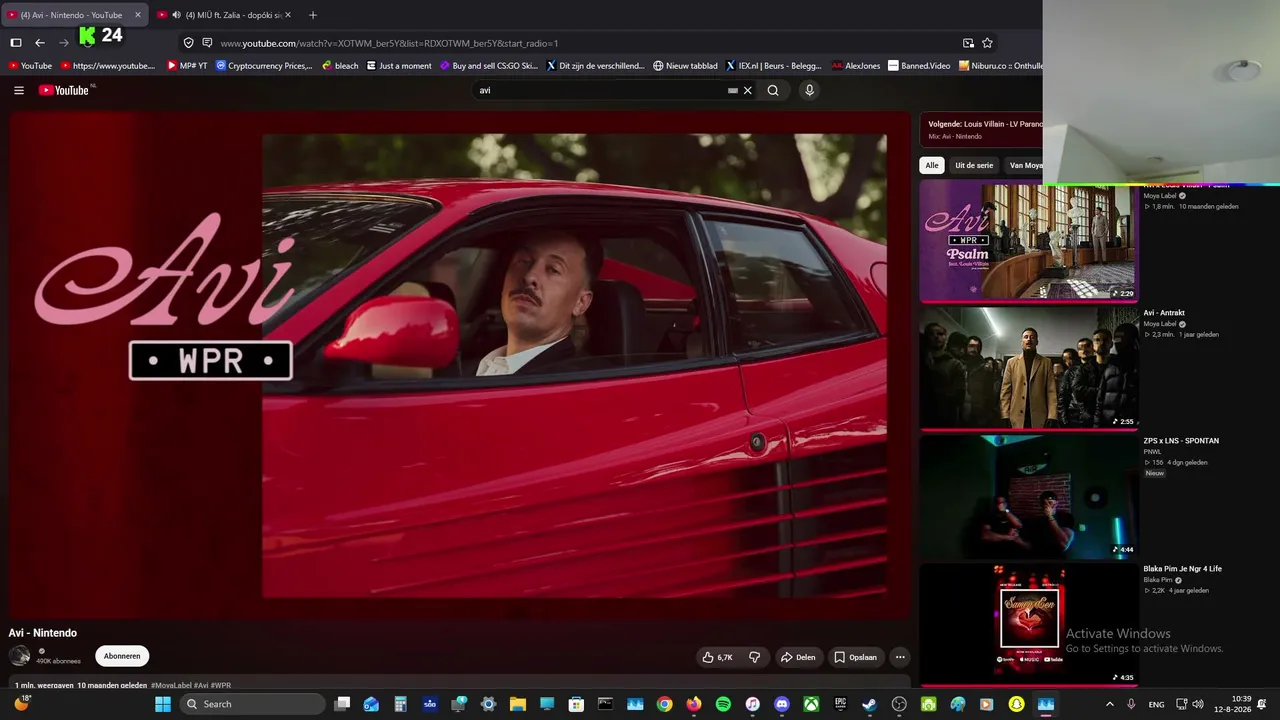
Task: Click inside the YouTube search field
Action: (600, 90)
